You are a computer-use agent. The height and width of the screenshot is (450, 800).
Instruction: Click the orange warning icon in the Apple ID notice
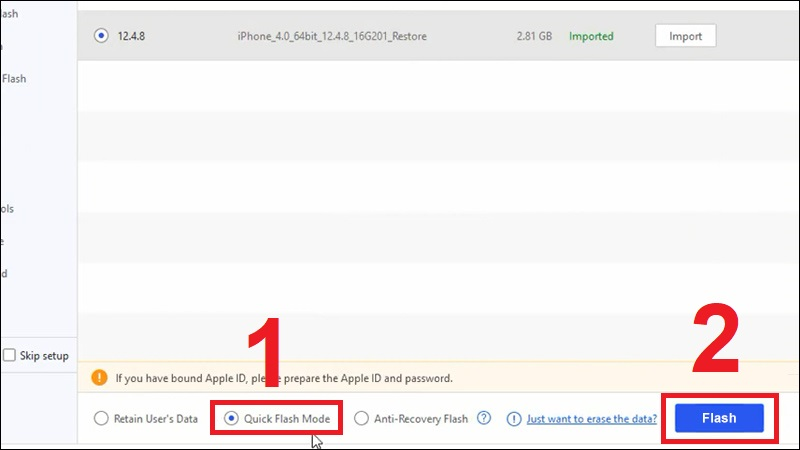point(99,379)
